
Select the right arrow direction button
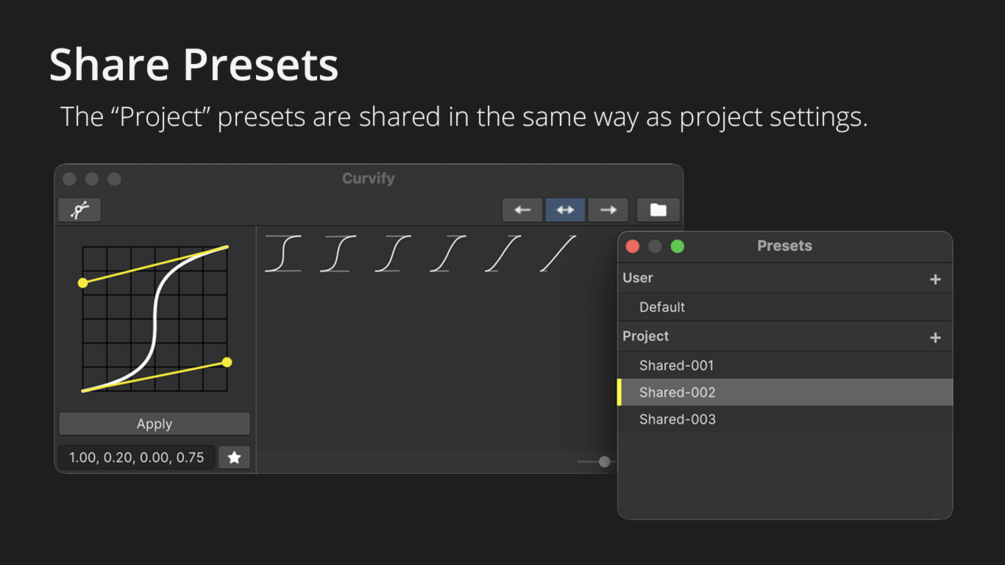tap(608, 210)
